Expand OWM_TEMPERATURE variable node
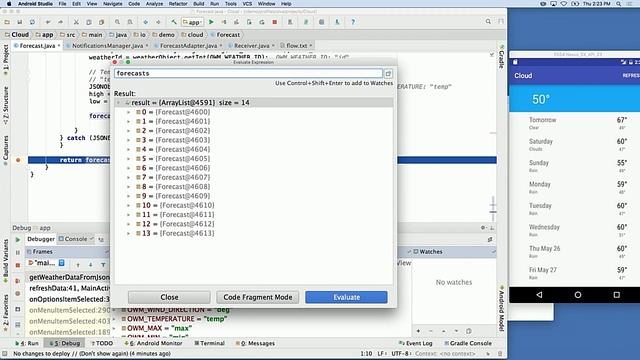The height and width of the screenshot is (360, 640). tap(114, 319)
